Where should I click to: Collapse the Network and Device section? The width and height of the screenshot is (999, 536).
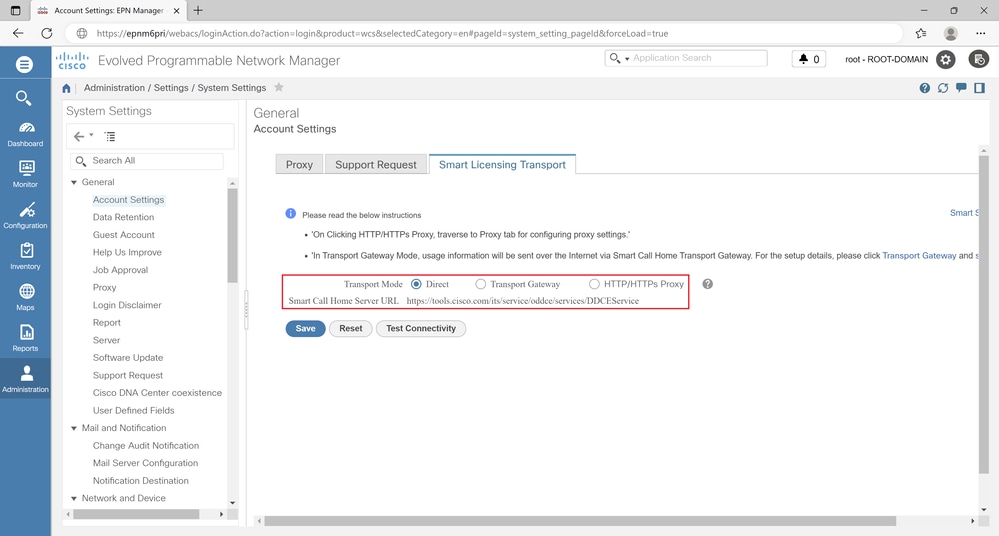tap(74, 498)
